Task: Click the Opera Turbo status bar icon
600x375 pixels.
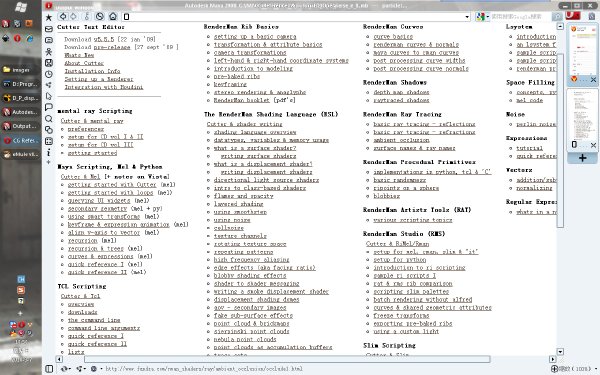Action: tap(94, 369)
